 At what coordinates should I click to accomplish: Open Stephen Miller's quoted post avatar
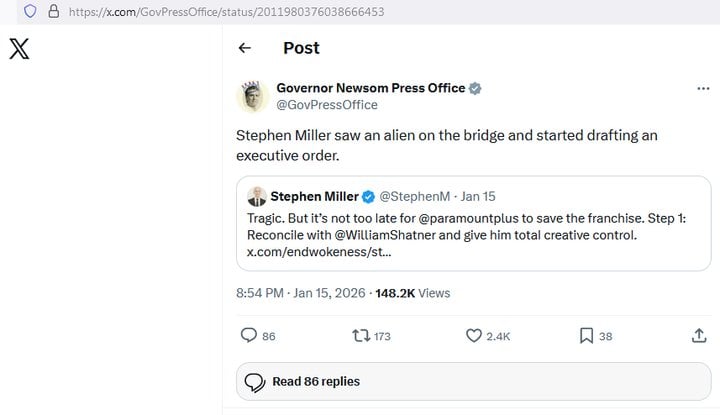[x=257, y=196]
